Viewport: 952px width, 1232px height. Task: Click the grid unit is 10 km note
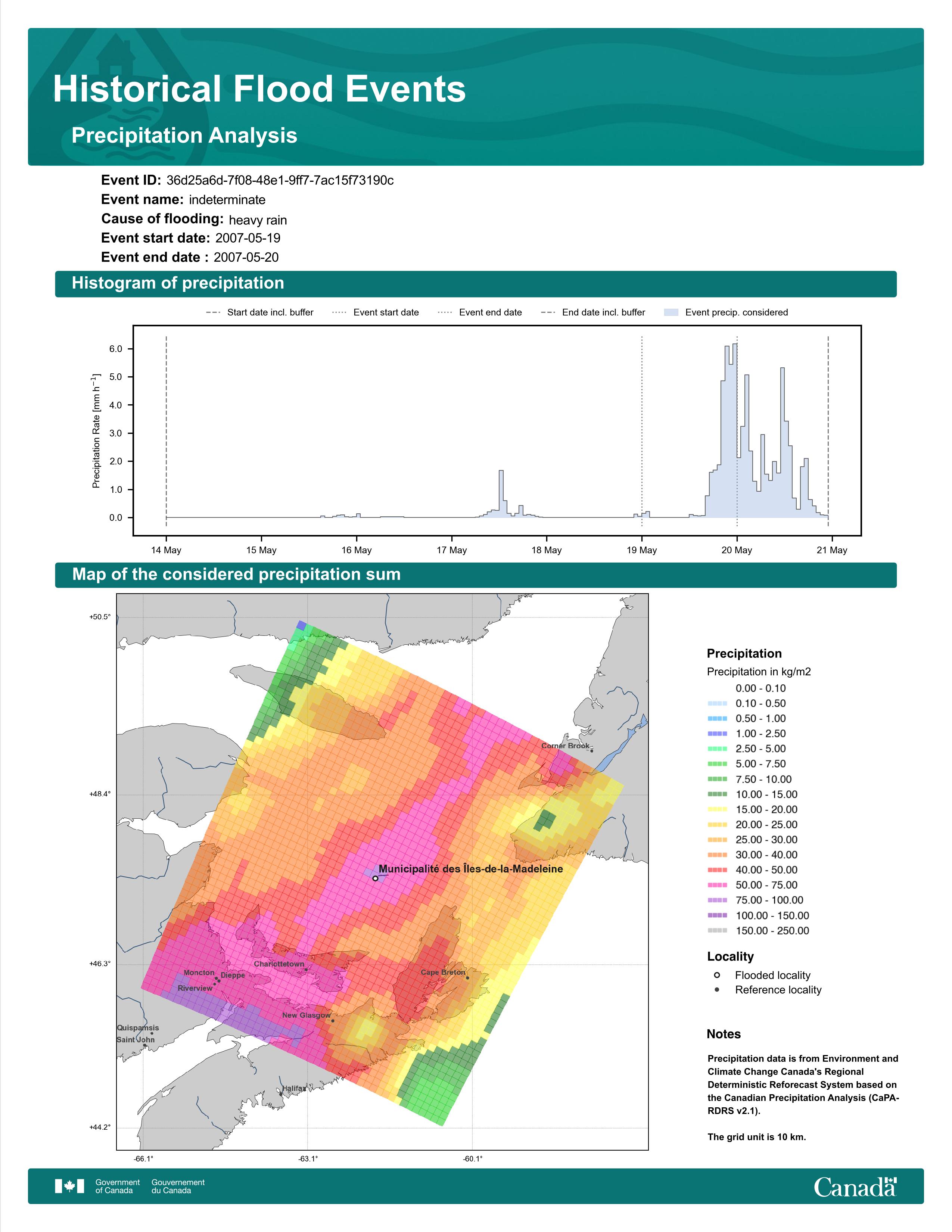(x=757, y=1137)
